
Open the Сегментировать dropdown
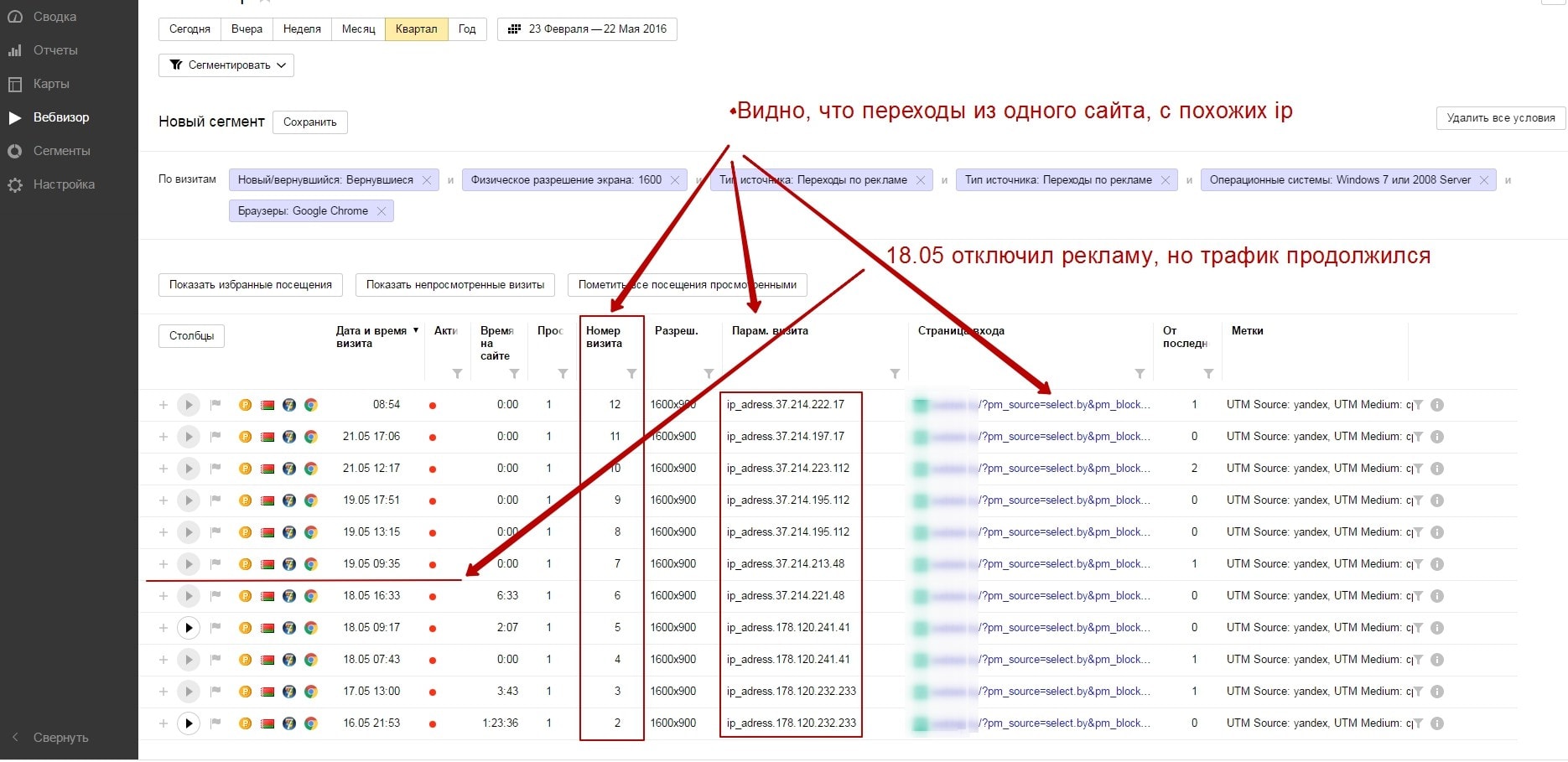pos(226,65)
